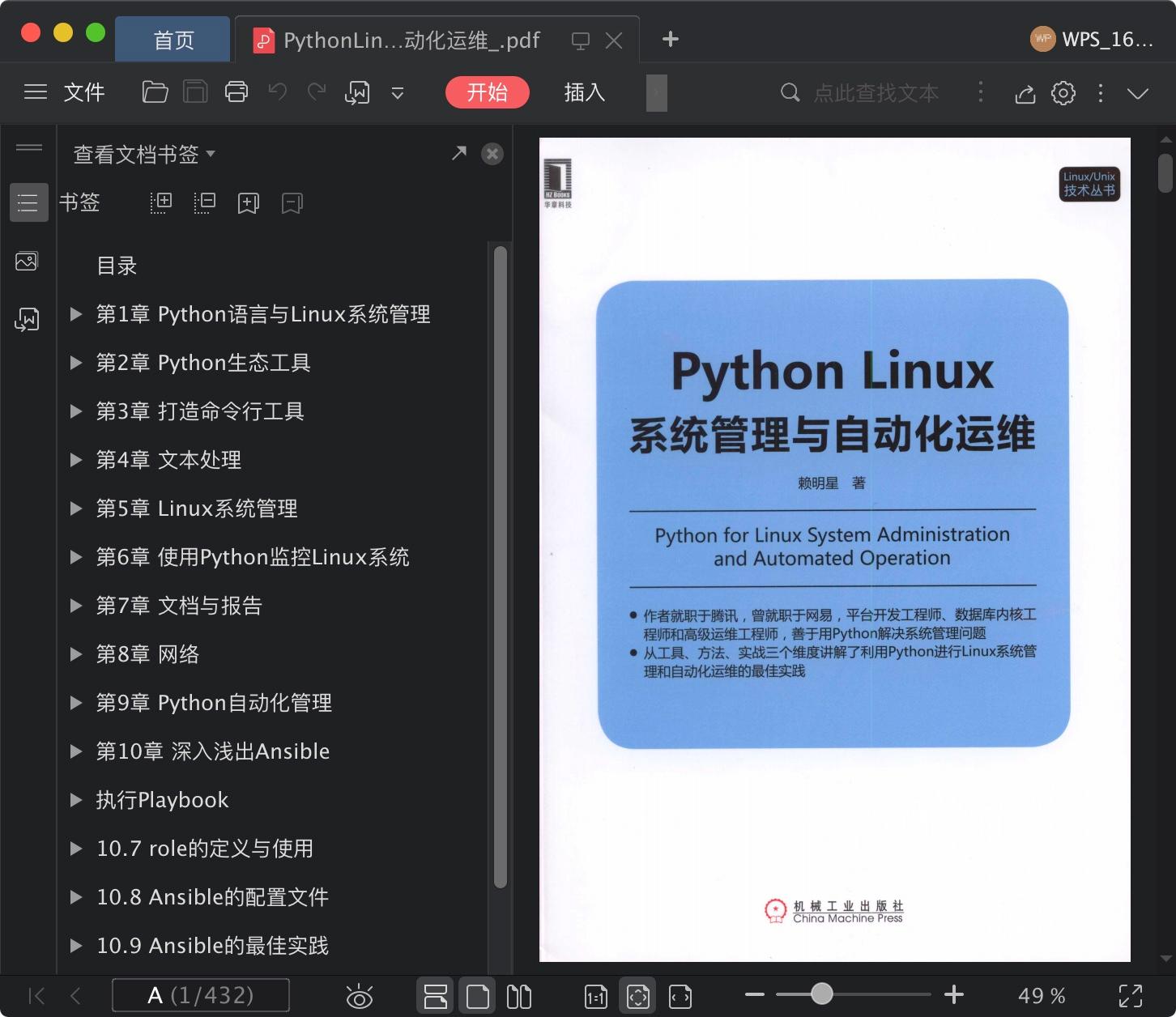Open 10.7 role的定义与使用 bookmark
The height and width of the screenshot is (1017, 1176).
[205, 849]
